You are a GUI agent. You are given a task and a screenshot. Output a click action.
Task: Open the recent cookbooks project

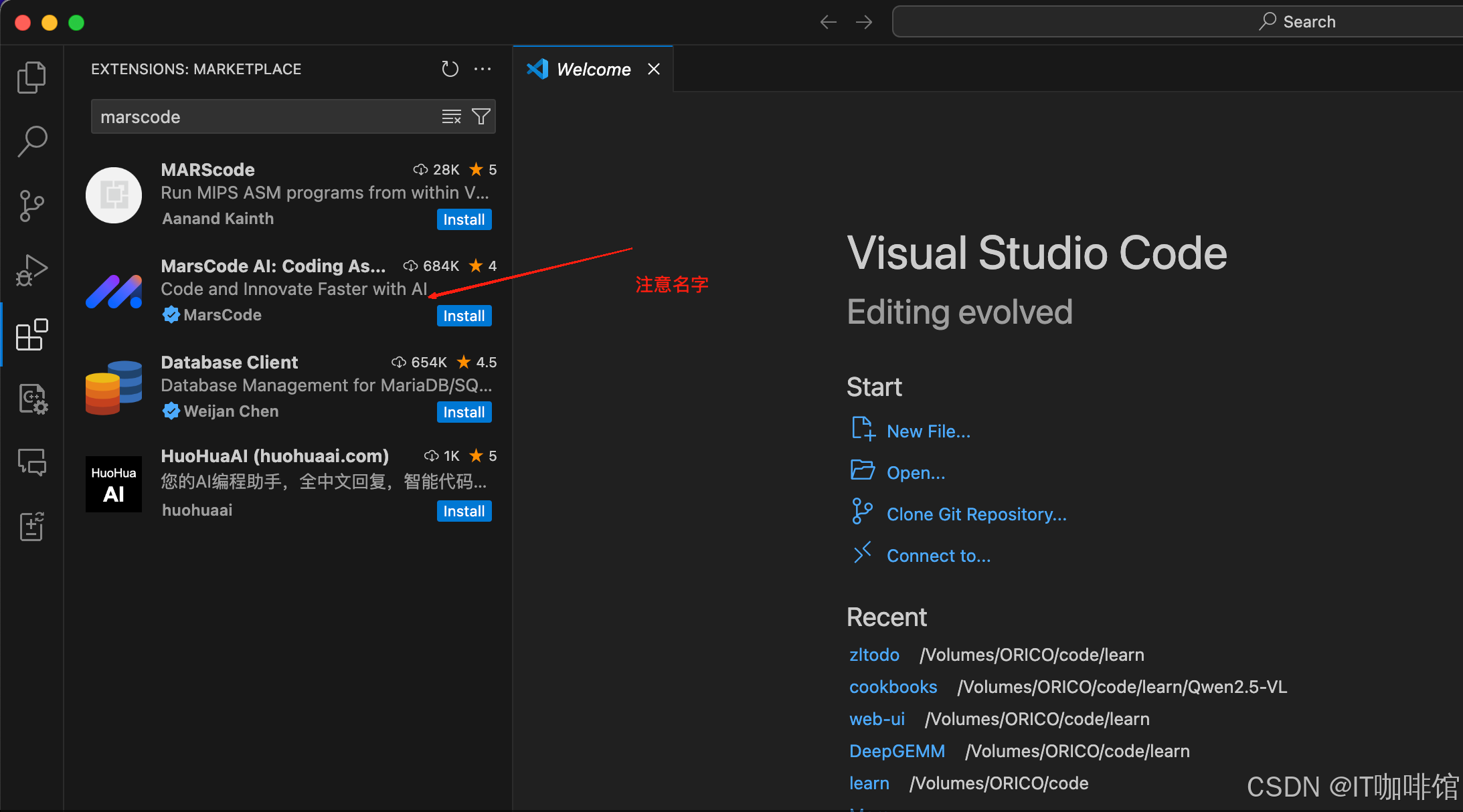893,687
